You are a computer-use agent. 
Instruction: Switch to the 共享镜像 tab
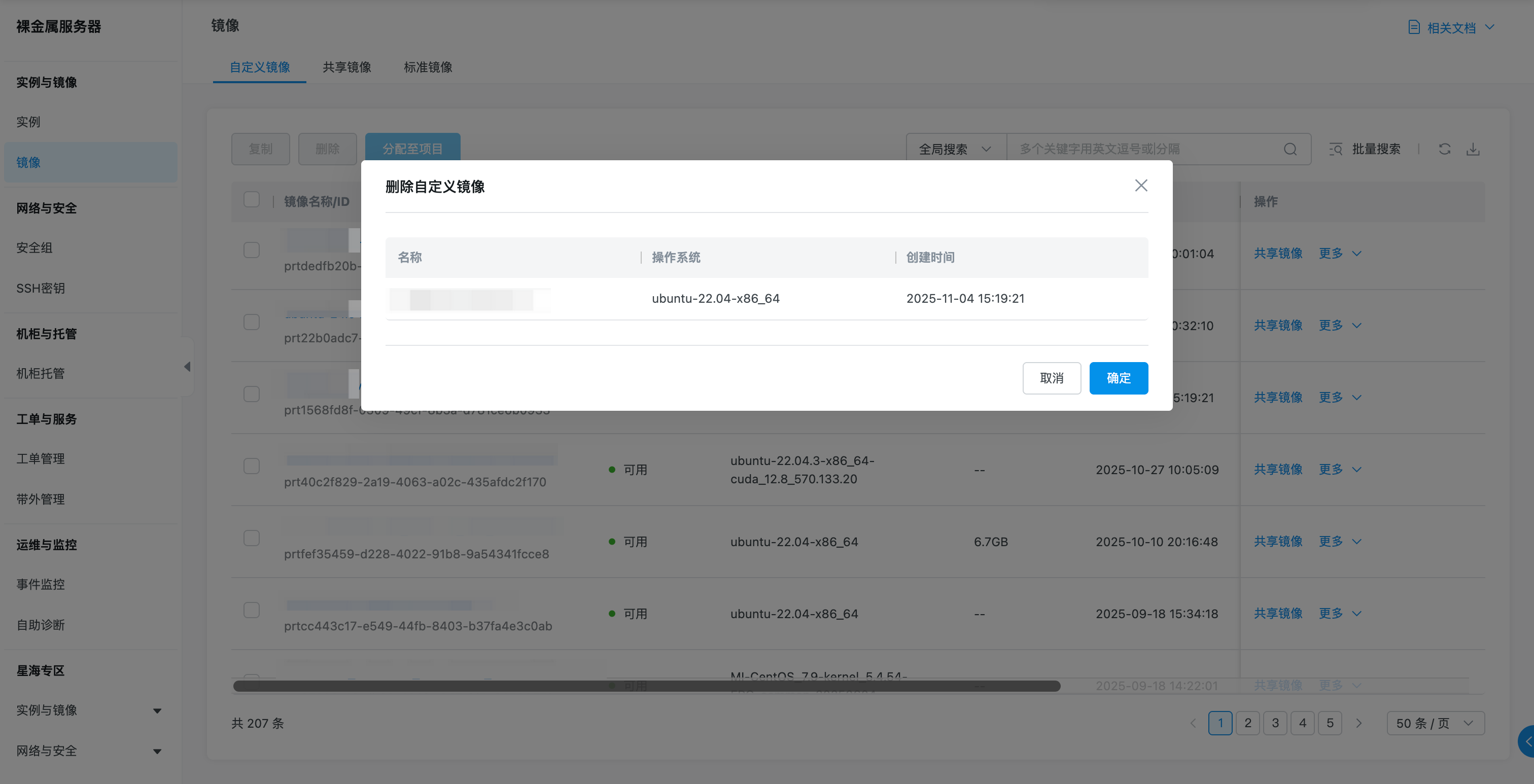(x=346, y=67)
